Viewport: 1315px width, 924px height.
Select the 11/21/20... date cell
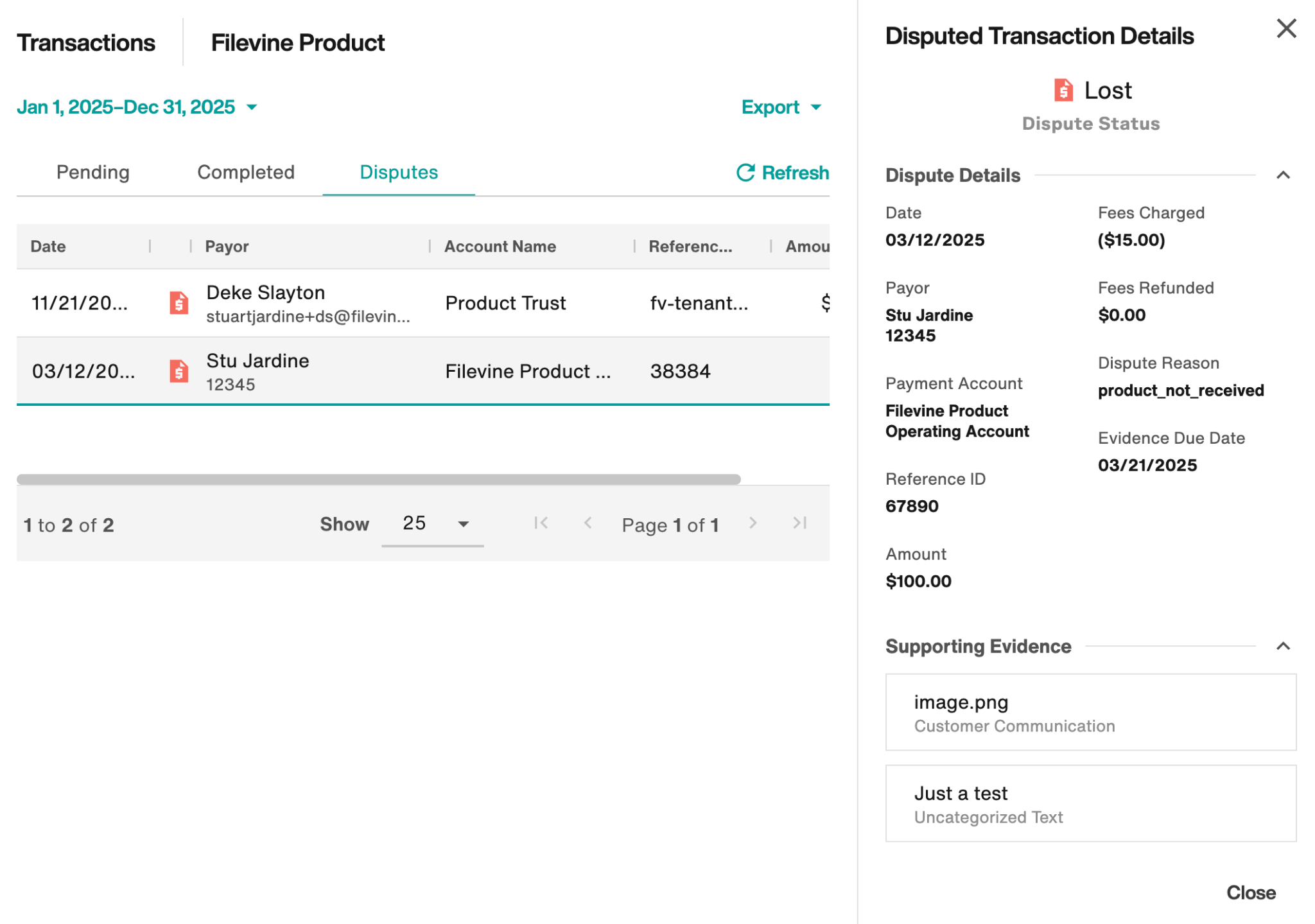pyautogui.click(x=80, y=303)
